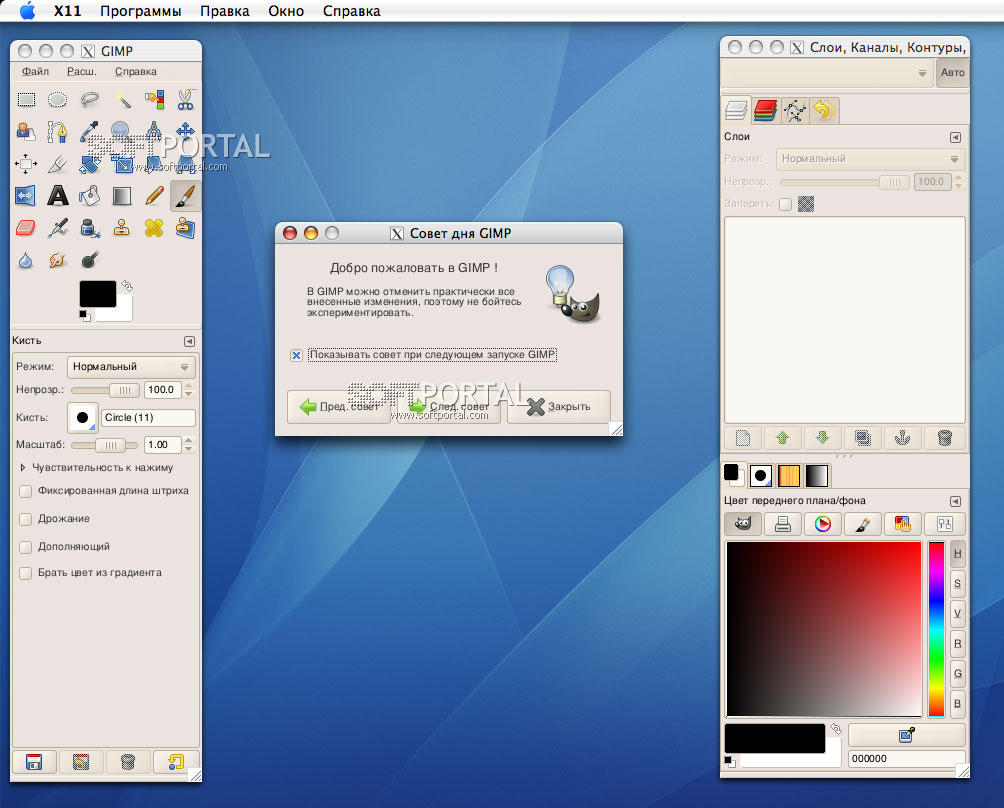Click the Закрыть button

point(558,406)
